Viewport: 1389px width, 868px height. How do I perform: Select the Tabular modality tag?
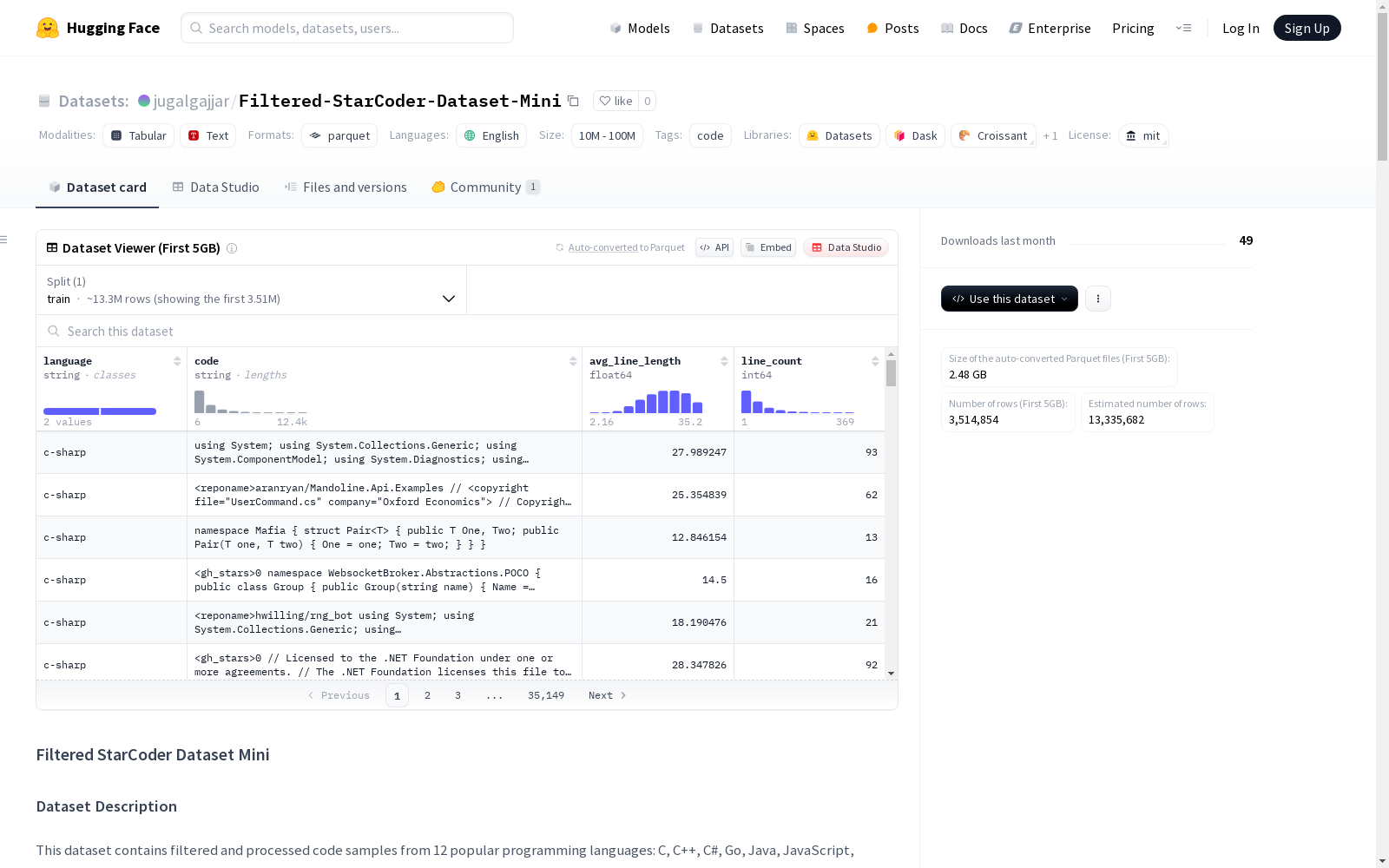click(x=139, y=135)
